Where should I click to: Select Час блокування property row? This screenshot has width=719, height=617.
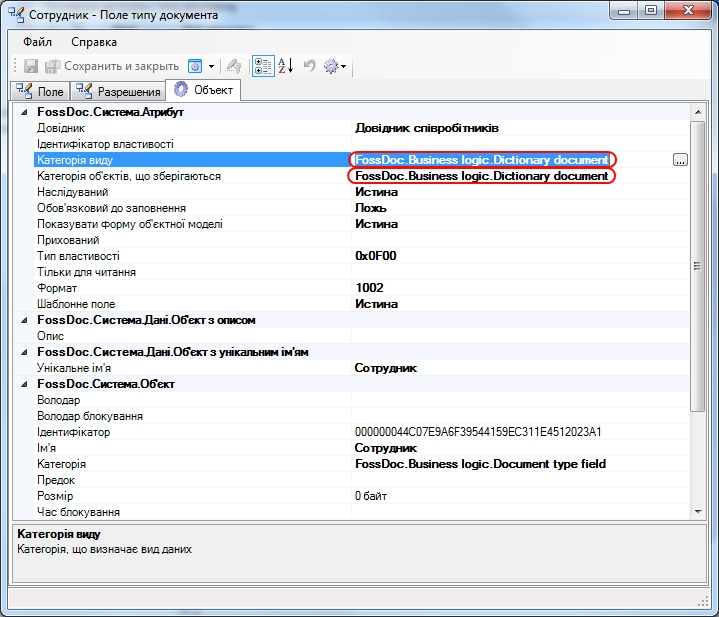click(x=361, y=512)
